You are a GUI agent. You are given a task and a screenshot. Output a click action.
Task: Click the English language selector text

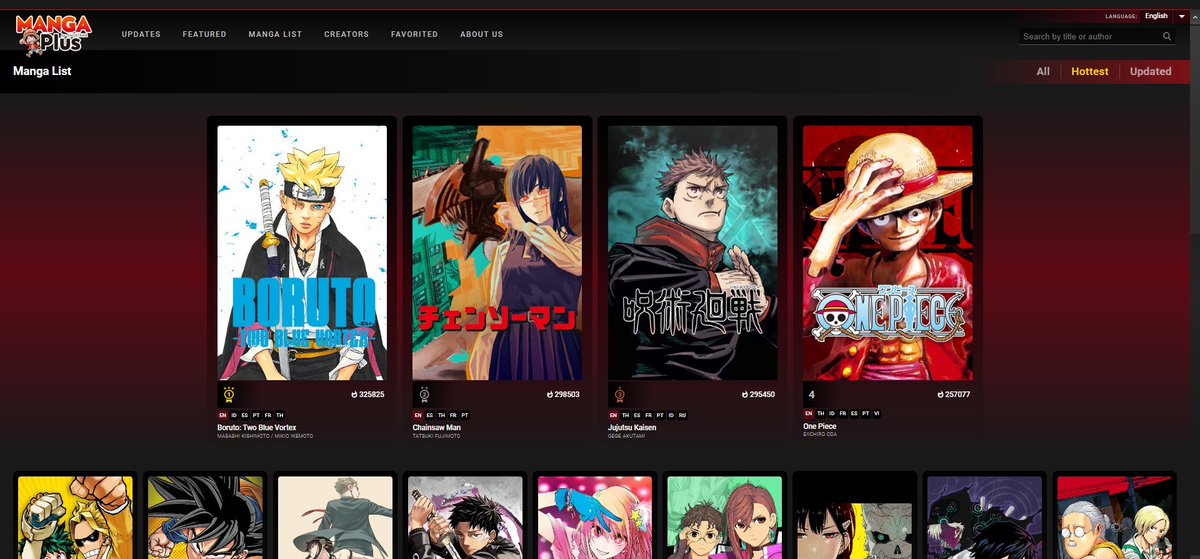click(1156, 16)
